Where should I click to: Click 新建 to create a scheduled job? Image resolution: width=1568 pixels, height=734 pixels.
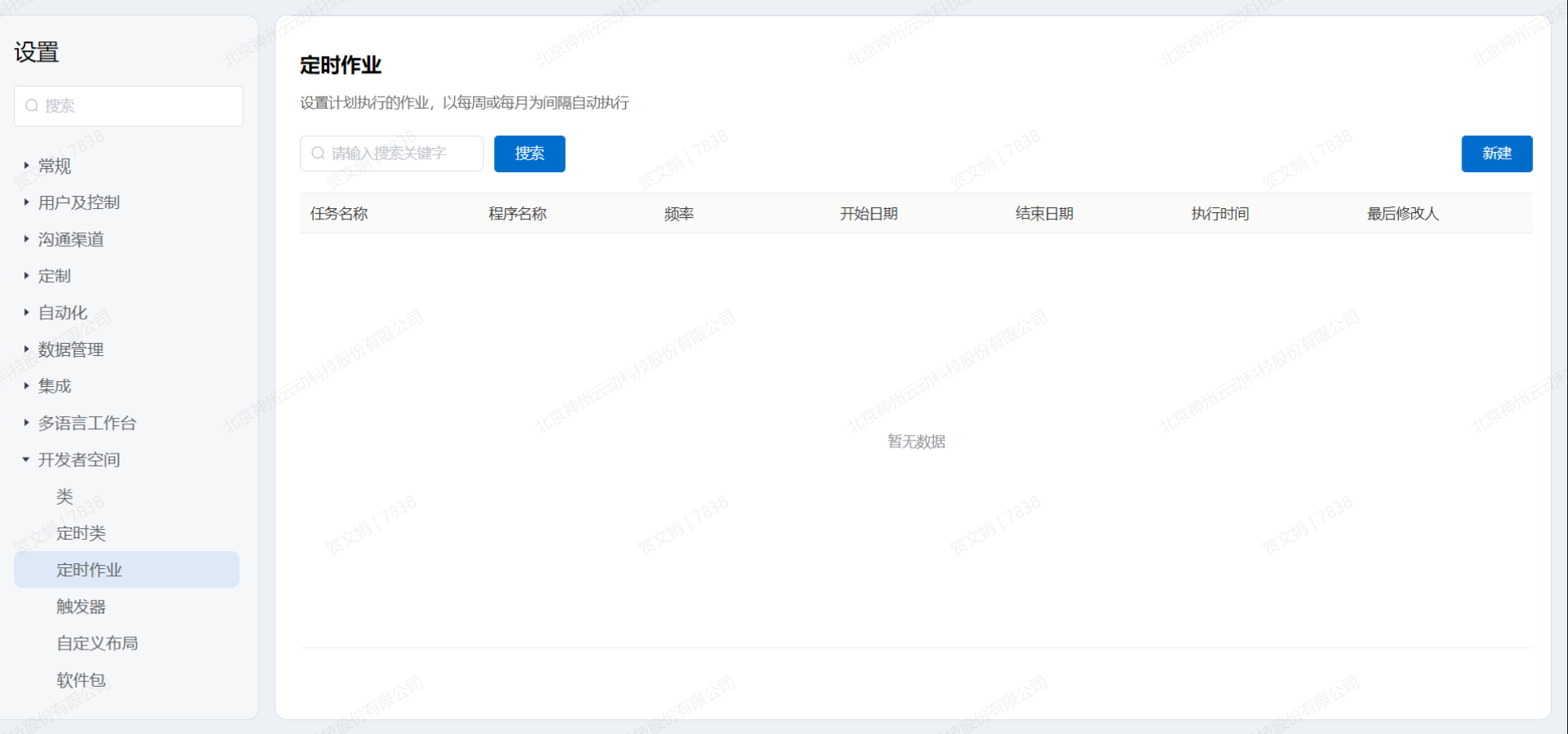(x=1496, y=154)
